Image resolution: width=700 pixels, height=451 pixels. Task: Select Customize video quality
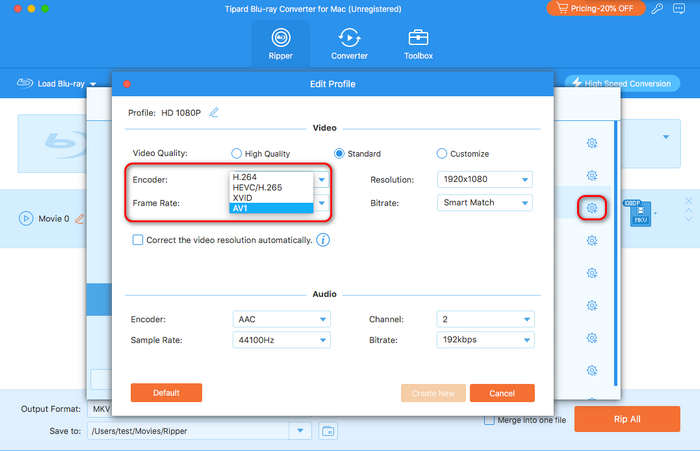463,154
